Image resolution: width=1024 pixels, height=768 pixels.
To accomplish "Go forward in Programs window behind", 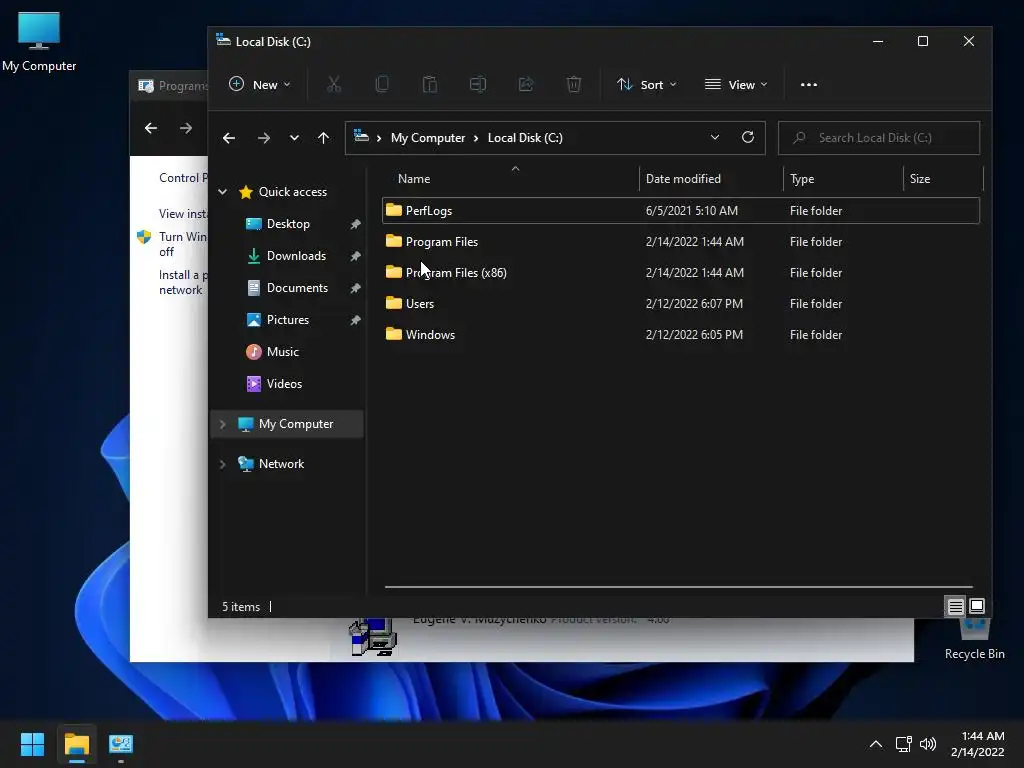I will (186, 128).
